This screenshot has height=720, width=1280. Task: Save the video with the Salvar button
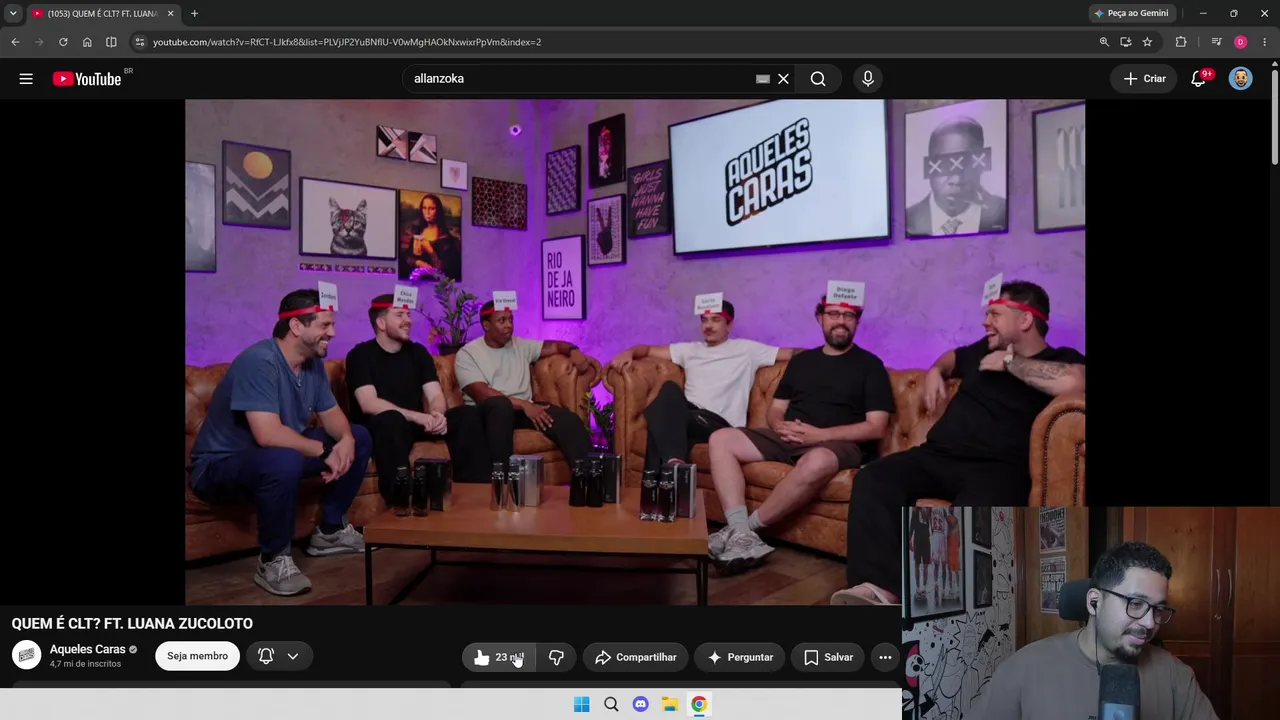828,657
